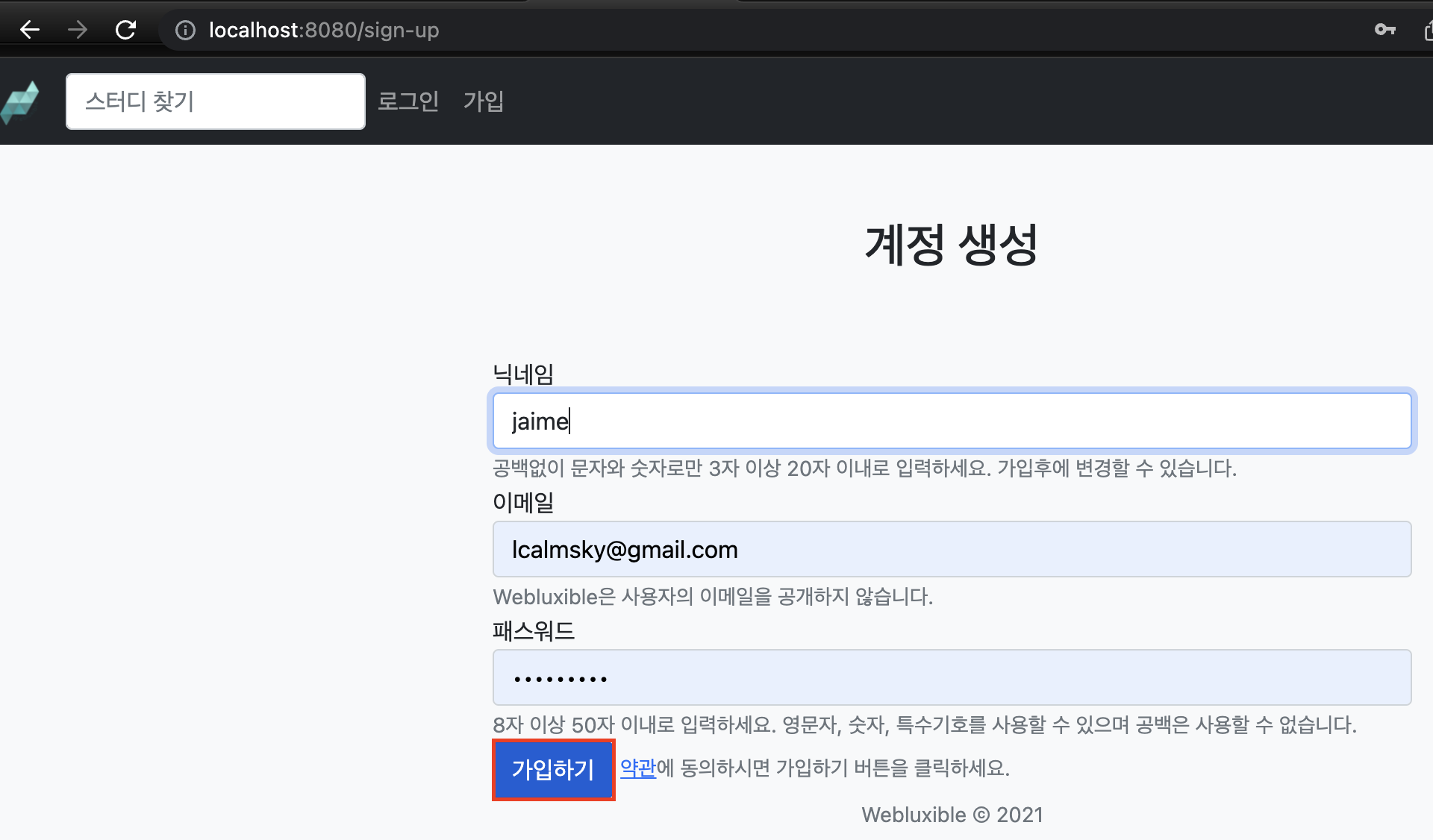Click the 패스워드 field label
Viewport: 1433px width, 840px height.
pyautogui.click(x=533, y=631)
